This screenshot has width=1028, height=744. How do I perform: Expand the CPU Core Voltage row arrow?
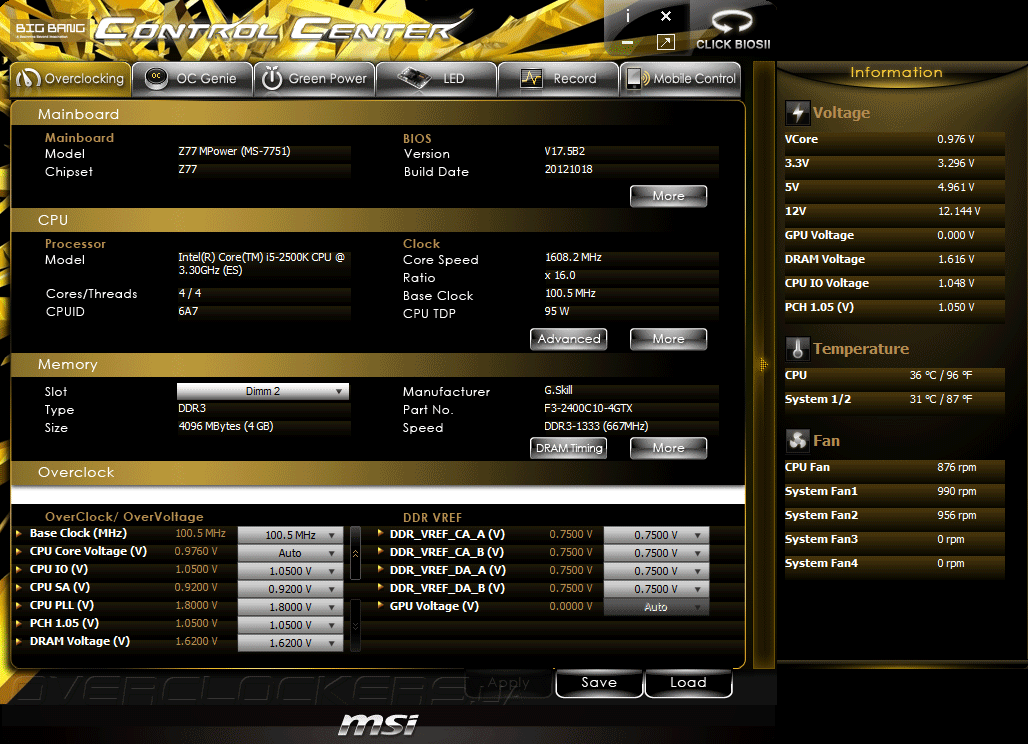click(19, 551)
